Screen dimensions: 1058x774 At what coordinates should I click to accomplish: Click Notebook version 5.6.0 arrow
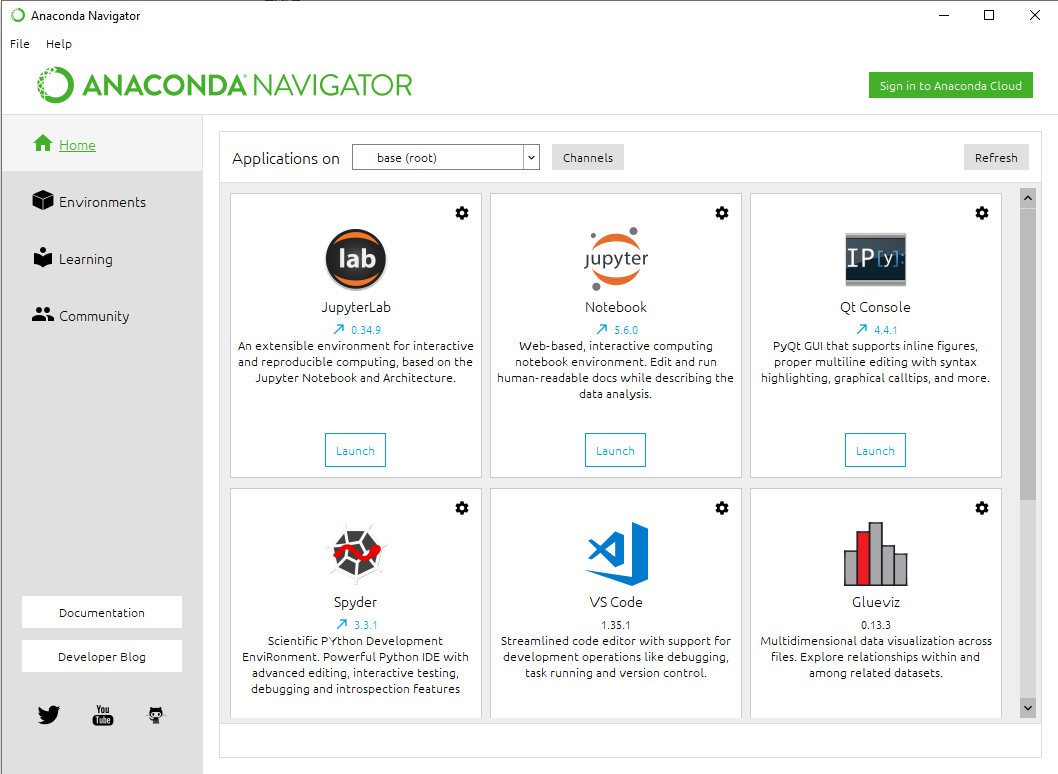point(602,329)
